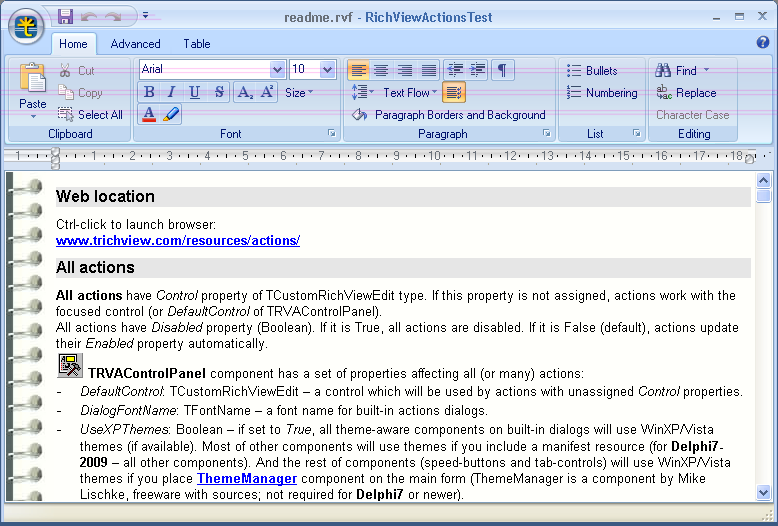Center the paragraph
The width and height of the screenshot is (778, 526).
coord(381,70)
